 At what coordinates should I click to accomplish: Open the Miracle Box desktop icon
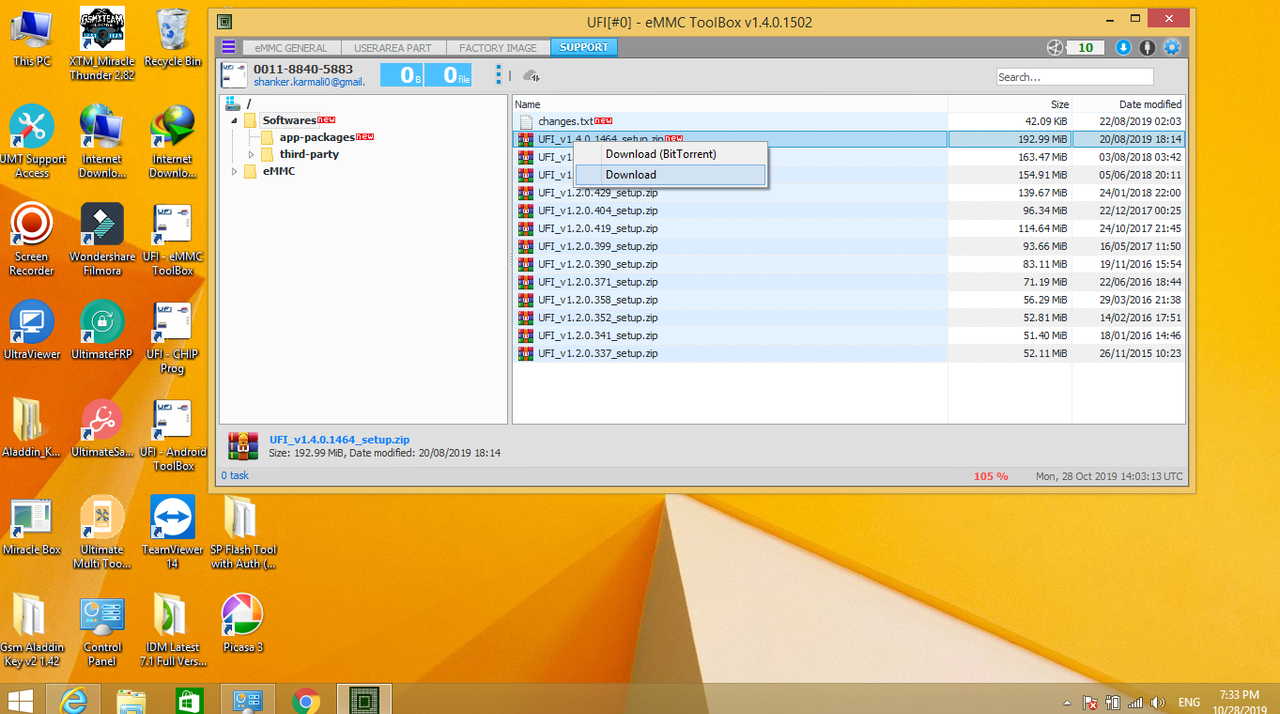(32, 527)
